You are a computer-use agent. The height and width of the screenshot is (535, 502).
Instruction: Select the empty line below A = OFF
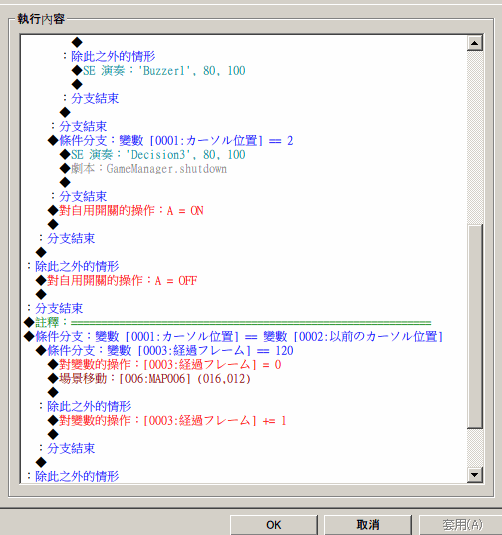pyautogui.click(x=41, y=294)
